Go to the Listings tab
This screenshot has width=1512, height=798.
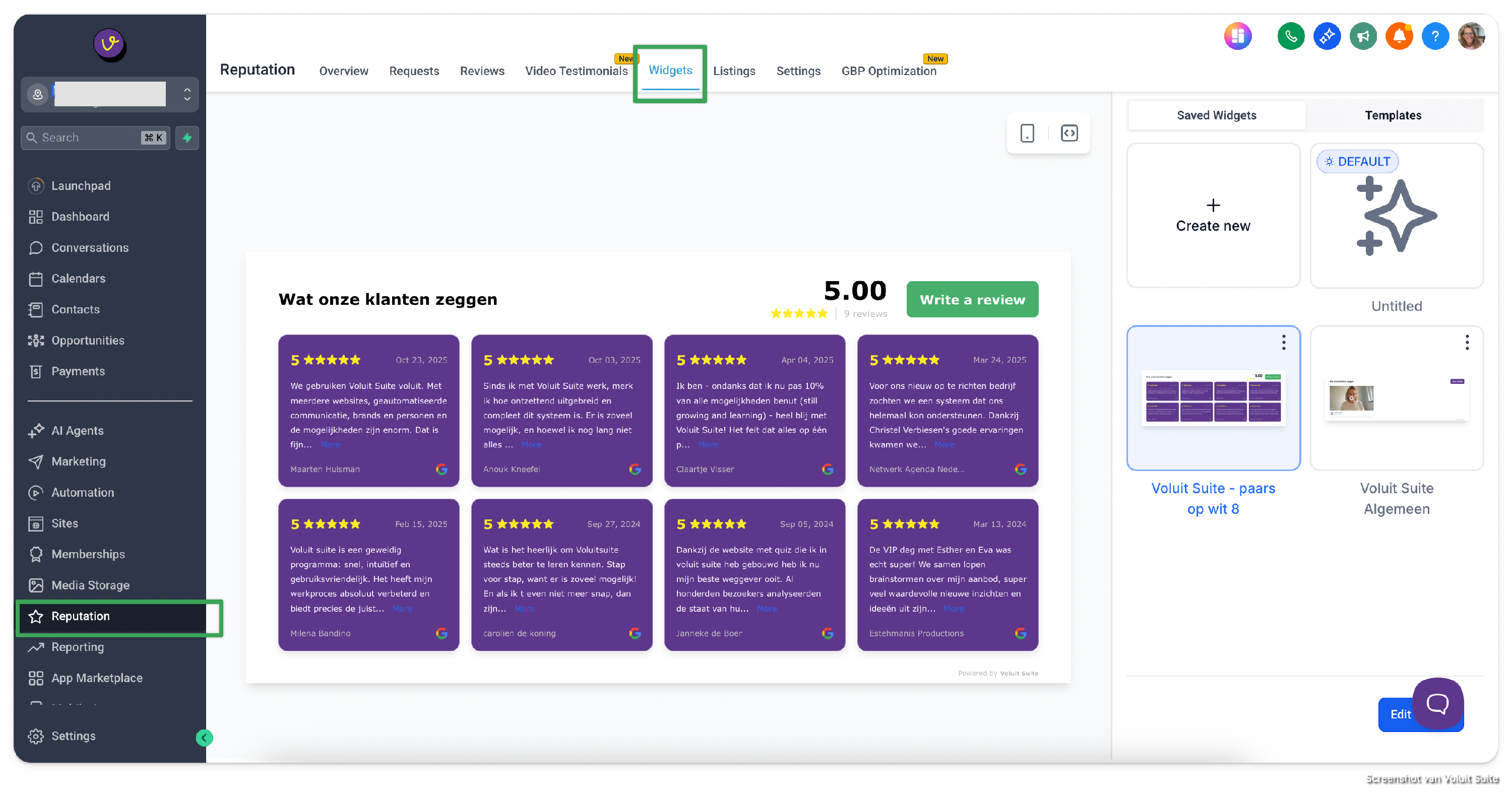pyautogui.click(x=734, y=71)
